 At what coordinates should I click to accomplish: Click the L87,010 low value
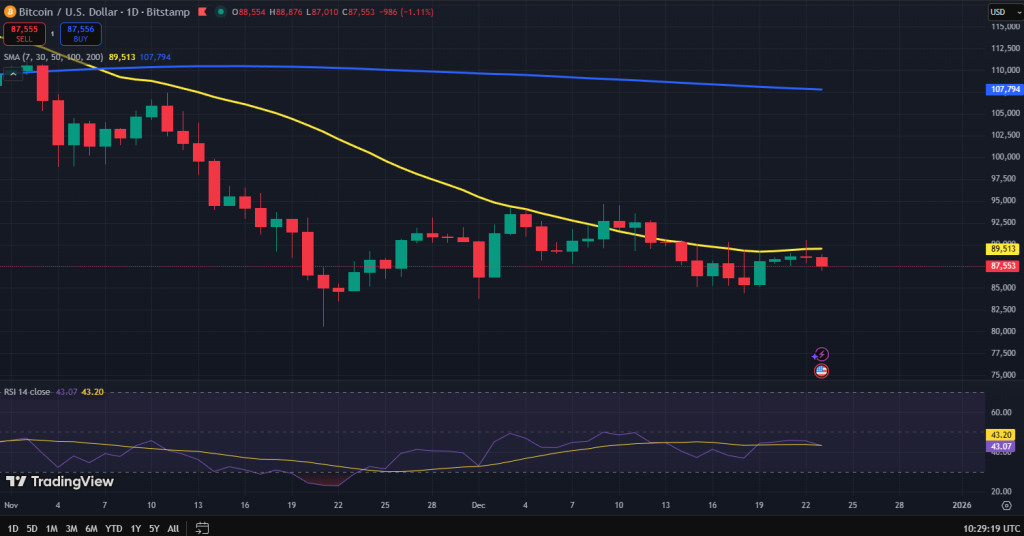click(323, 12)
